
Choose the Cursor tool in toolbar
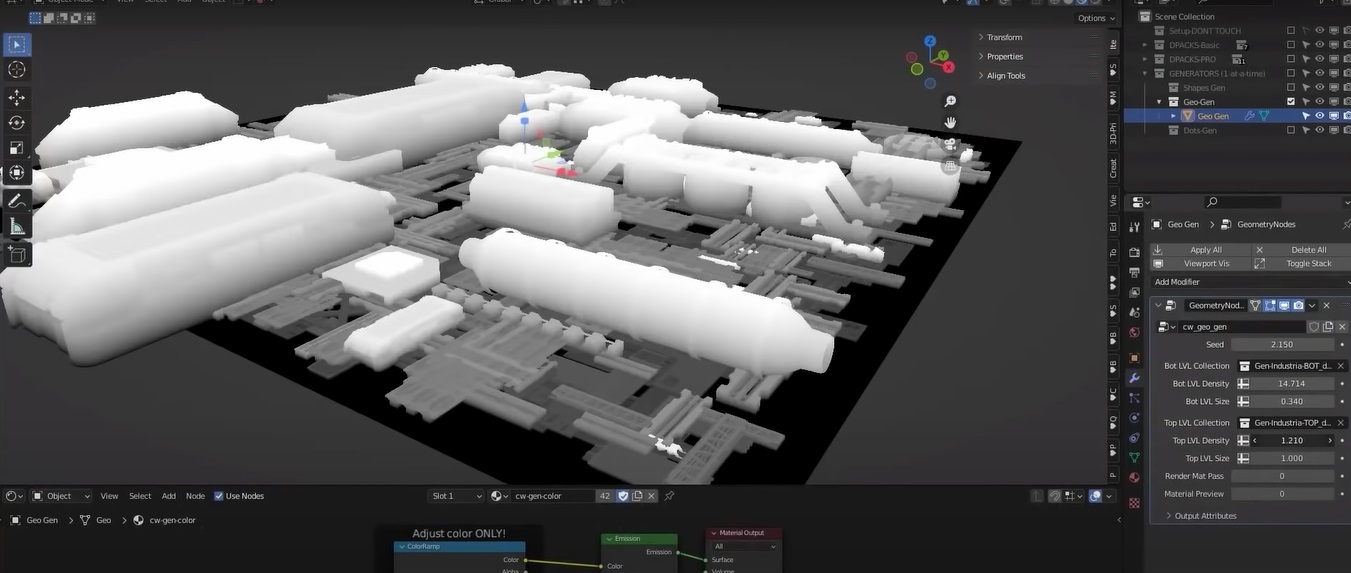tap(17, 70)
